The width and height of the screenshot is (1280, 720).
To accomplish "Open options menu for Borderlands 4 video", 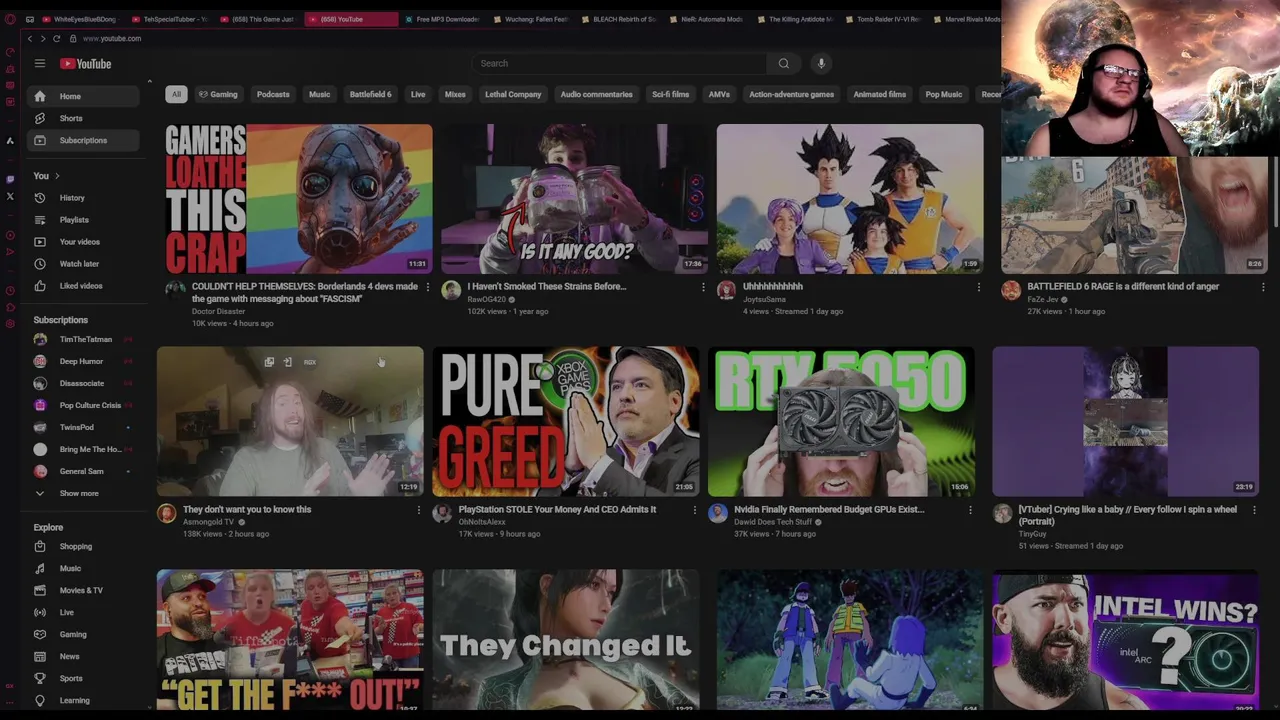I will 428,287.
